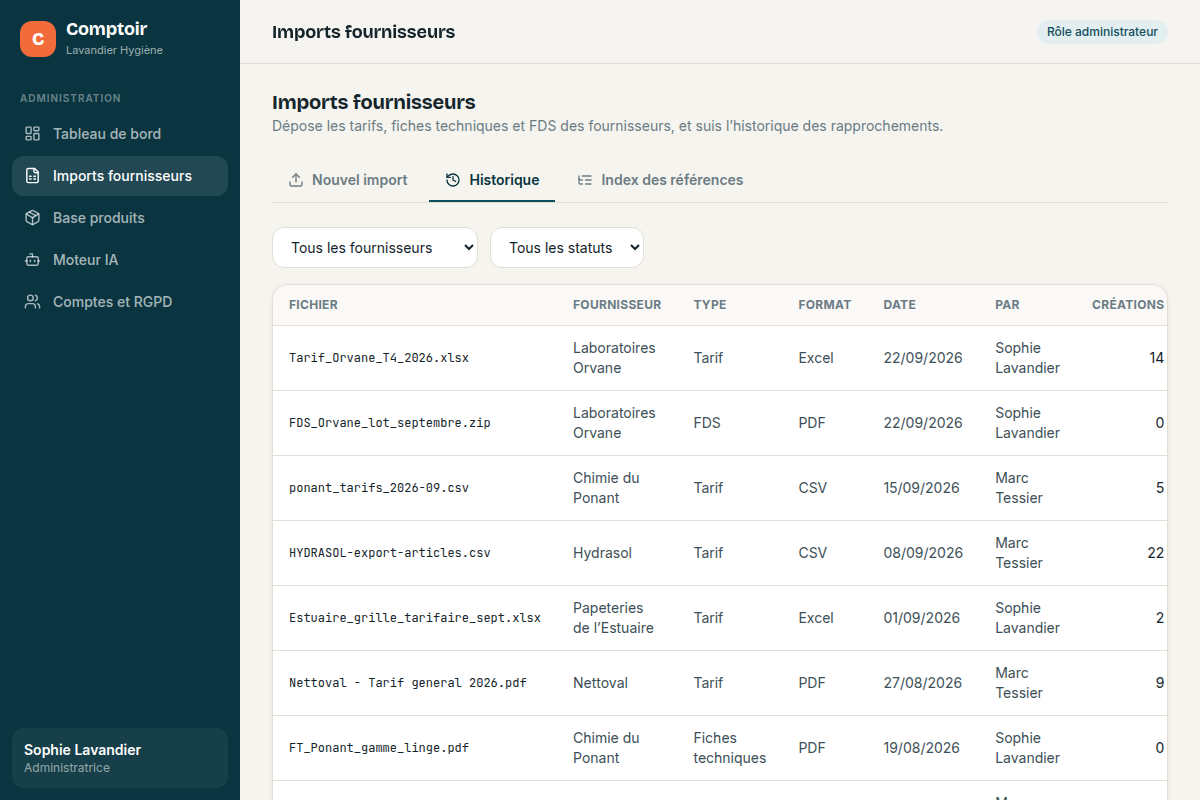The image size is (1200, 800).
Task: Switch to the Nouvel import tab
Action: click(x=348, y=180)
